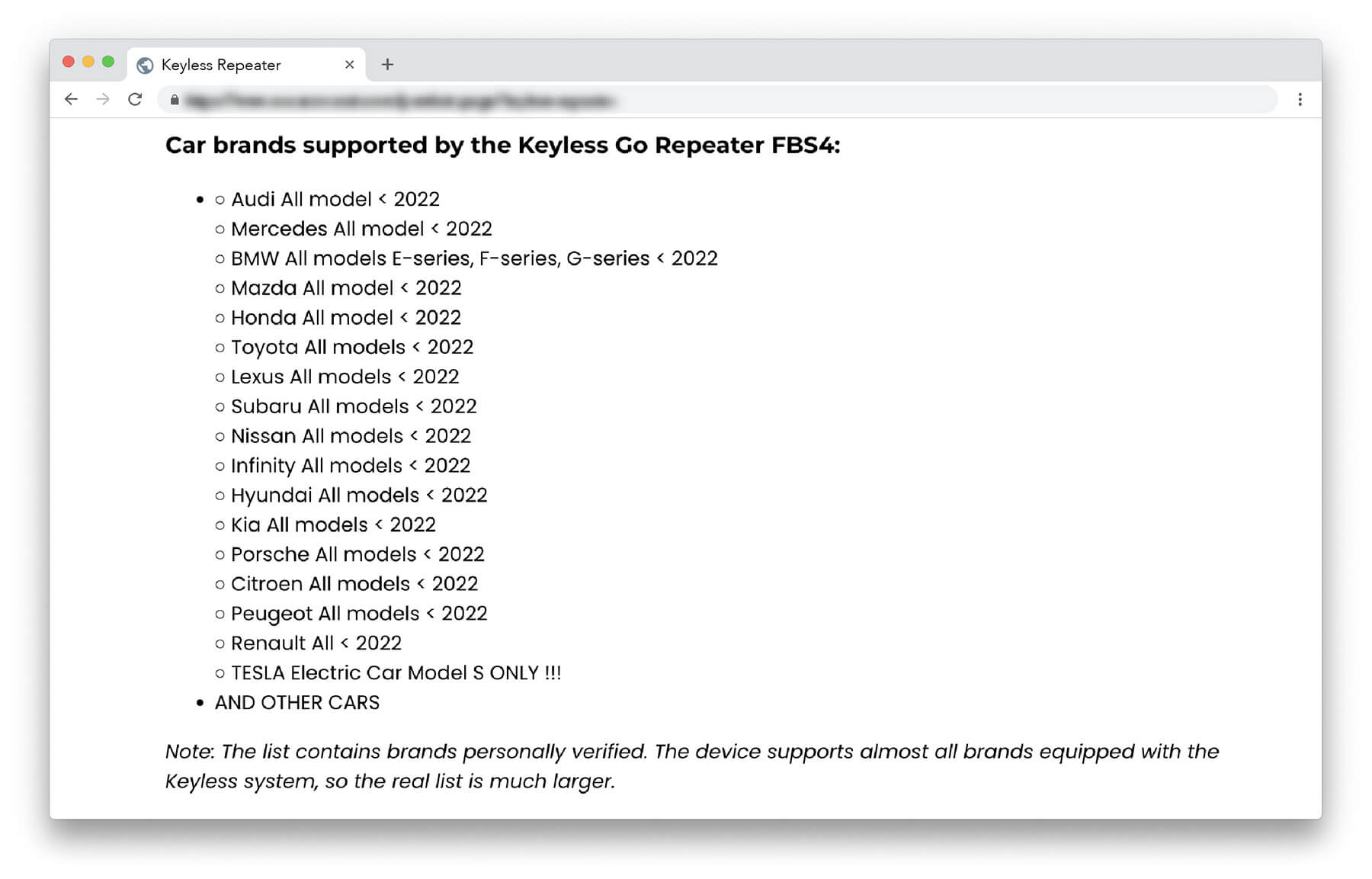Reload the page with refresh icon

(x=135, y=99)
